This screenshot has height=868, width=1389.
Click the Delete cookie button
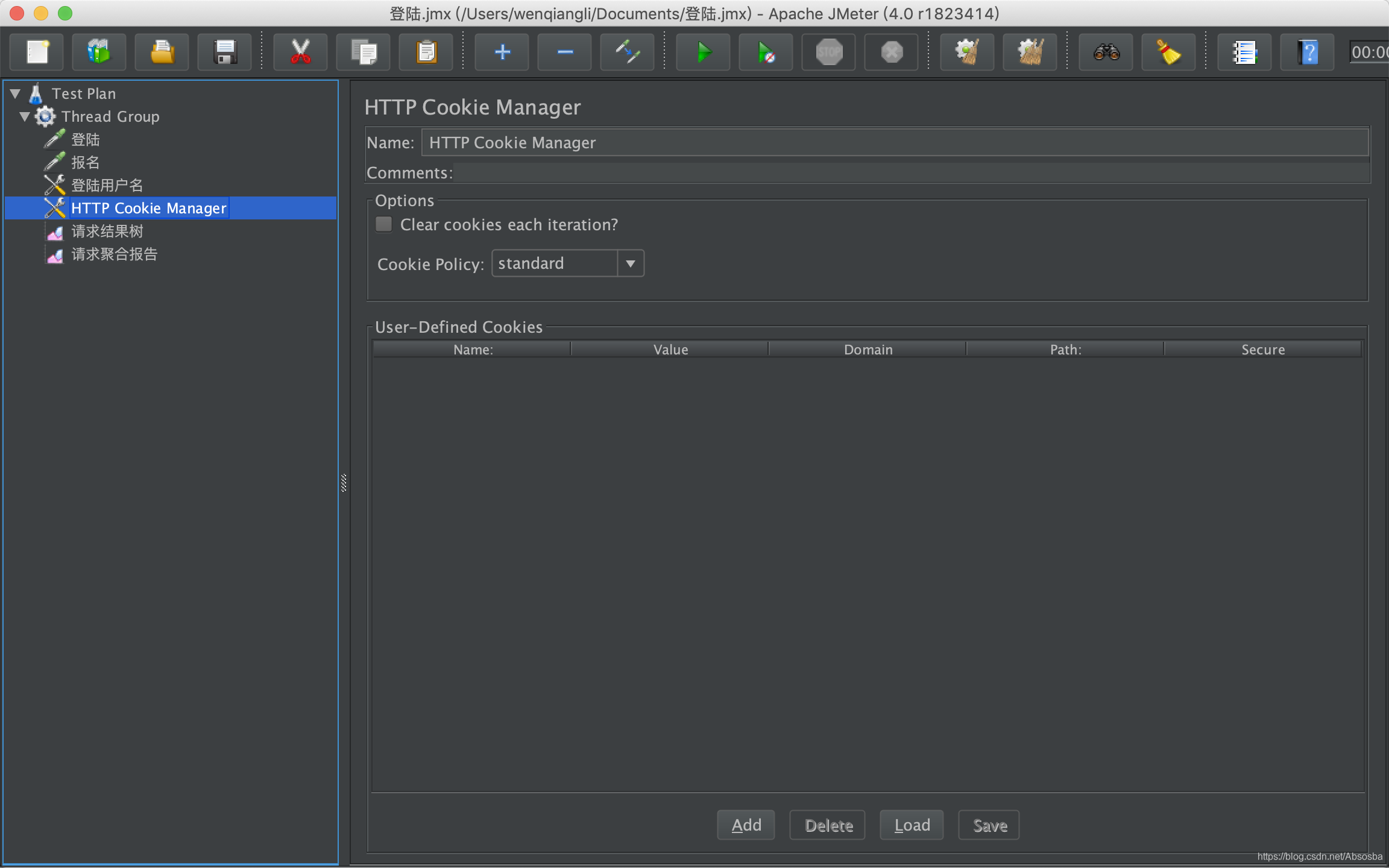pyautogui.click(x=828, y=825)
